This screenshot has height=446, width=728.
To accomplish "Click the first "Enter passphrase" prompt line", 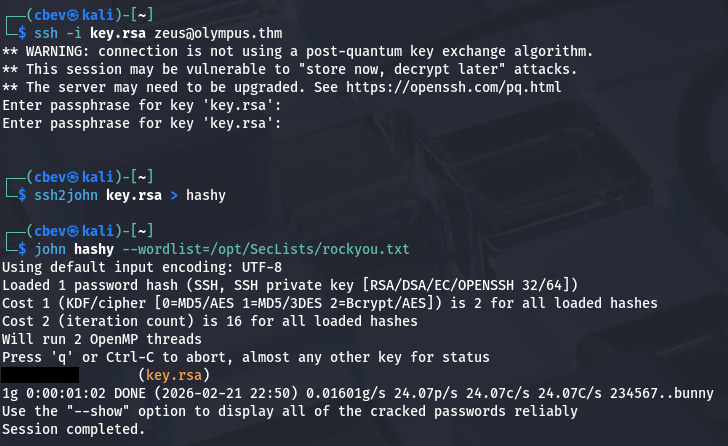I will pos(142,105).
